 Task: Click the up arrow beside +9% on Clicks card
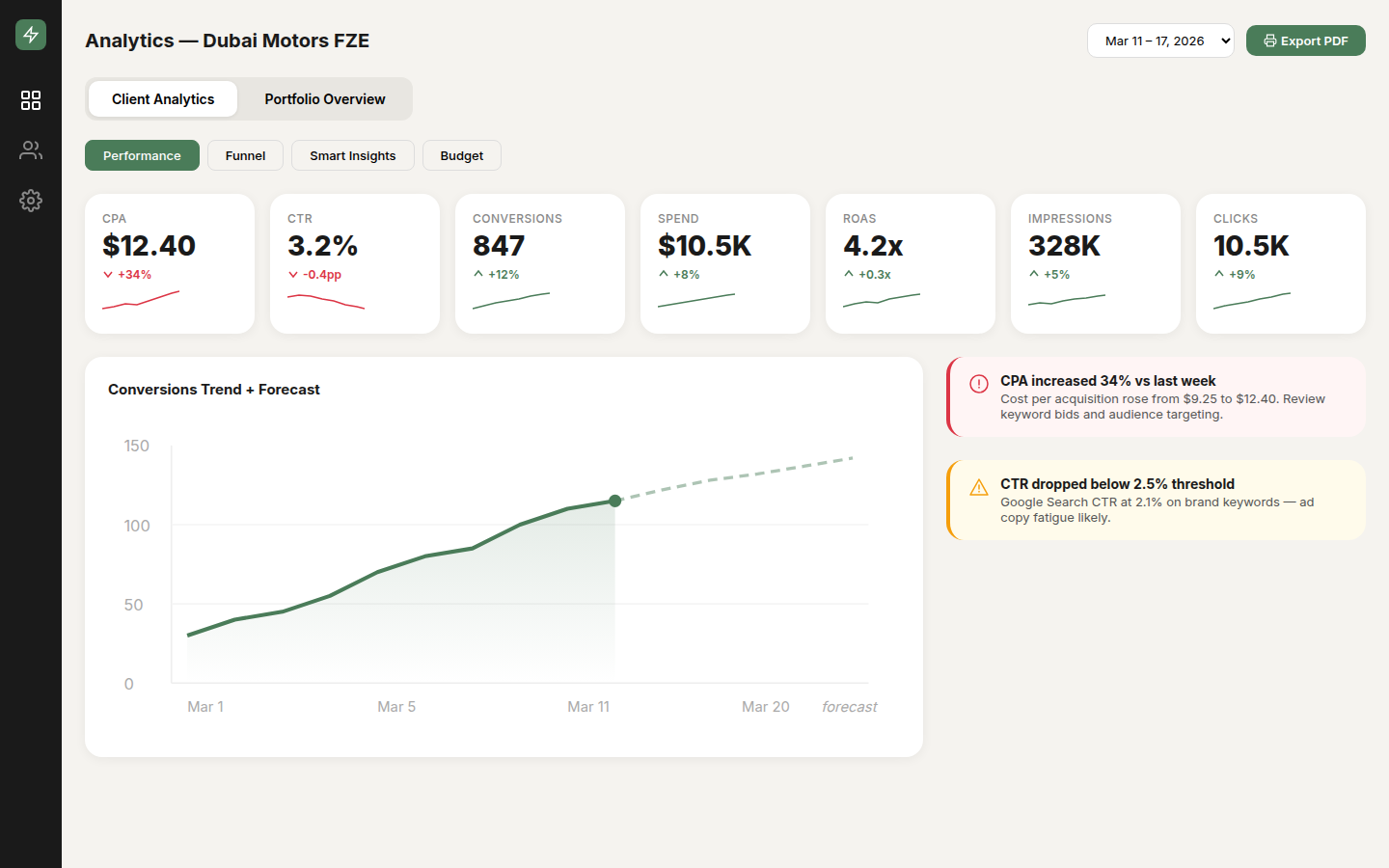[x=1219, y=274]
